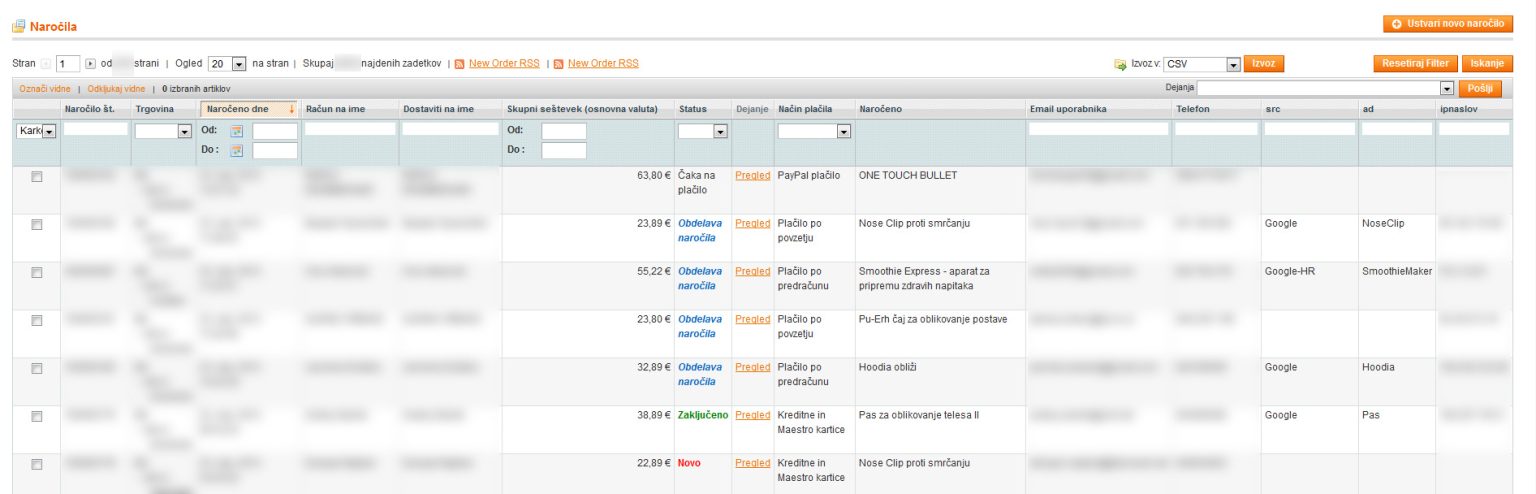Viewport: 1536px width, 494px height.
Task: Open Pregled for the Zaključeno order
Action: (x=752, y=415)
